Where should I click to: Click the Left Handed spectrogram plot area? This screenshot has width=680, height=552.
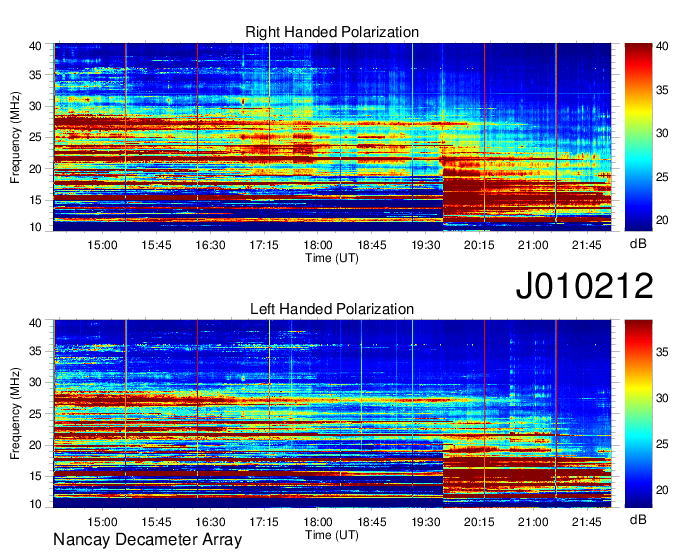point(332,414)
